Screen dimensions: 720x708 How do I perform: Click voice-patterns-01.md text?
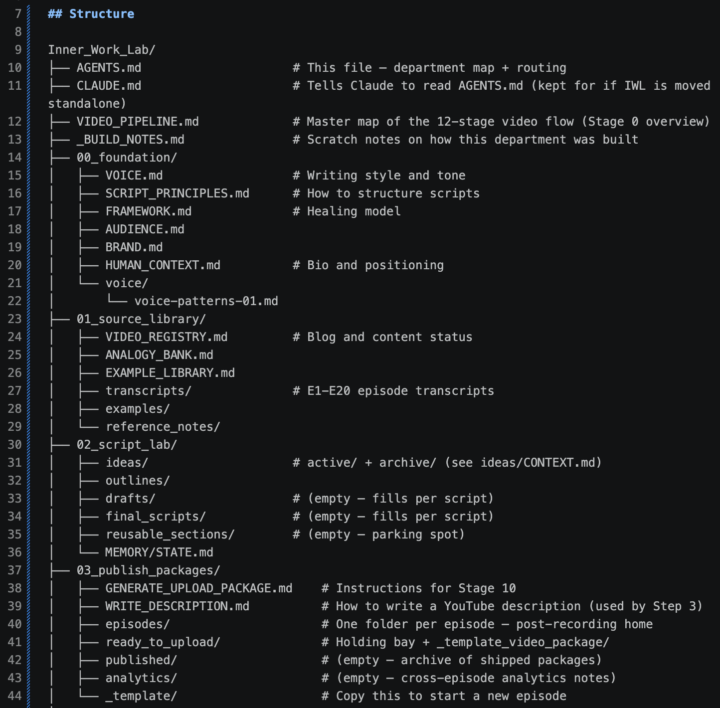click(206, 301)
